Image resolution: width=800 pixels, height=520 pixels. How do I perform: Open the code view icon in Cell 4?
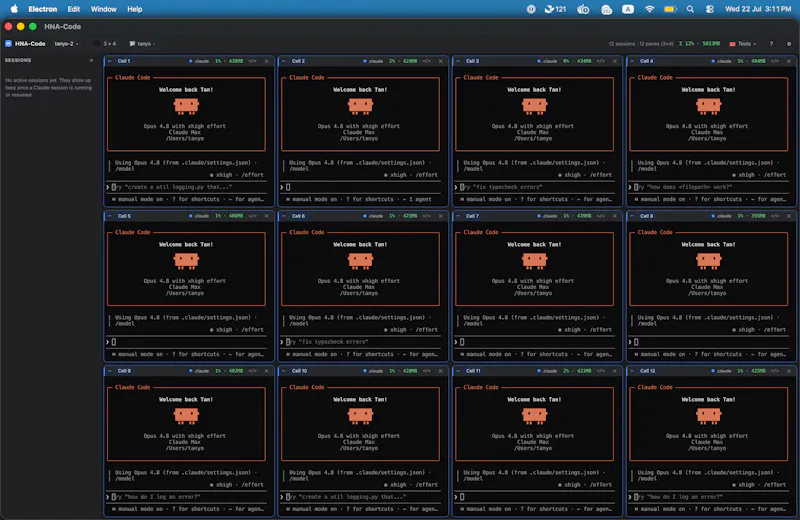point(775,61)
